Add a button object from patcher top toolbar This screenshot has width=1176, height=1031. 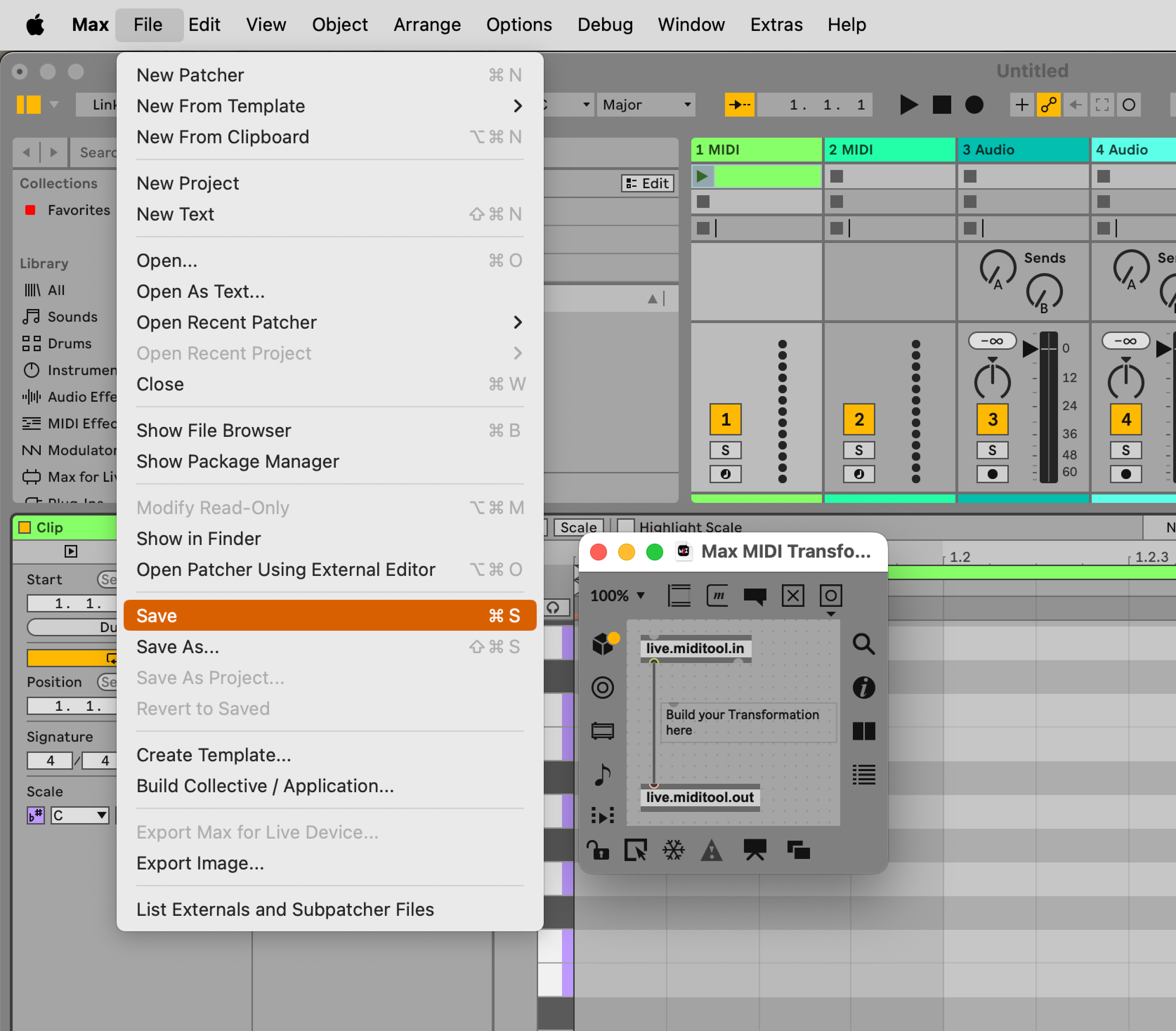[x=830, y=596]
